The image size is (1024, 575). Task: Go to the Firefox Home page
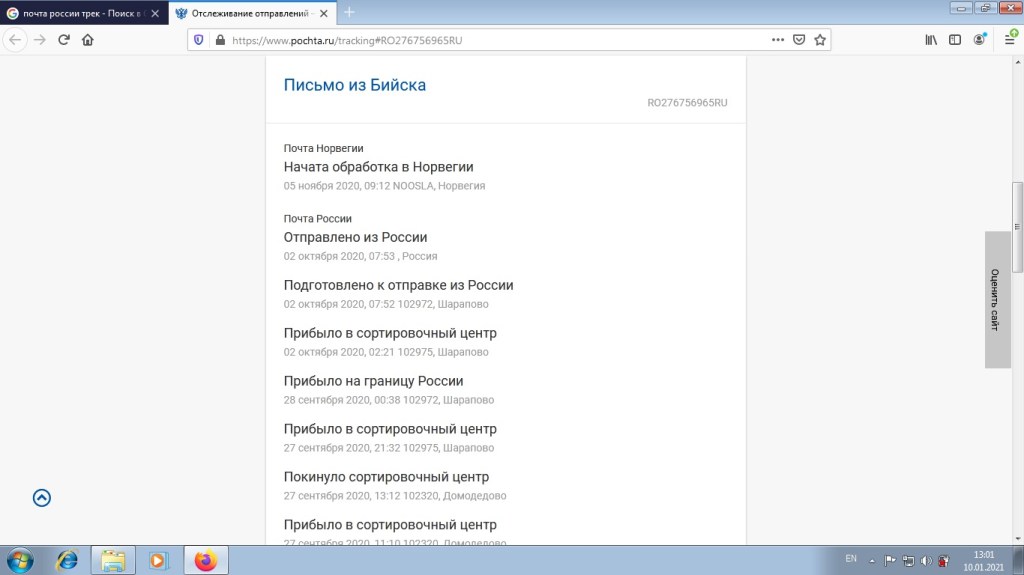pyautogui.click(x=88, y=40)
